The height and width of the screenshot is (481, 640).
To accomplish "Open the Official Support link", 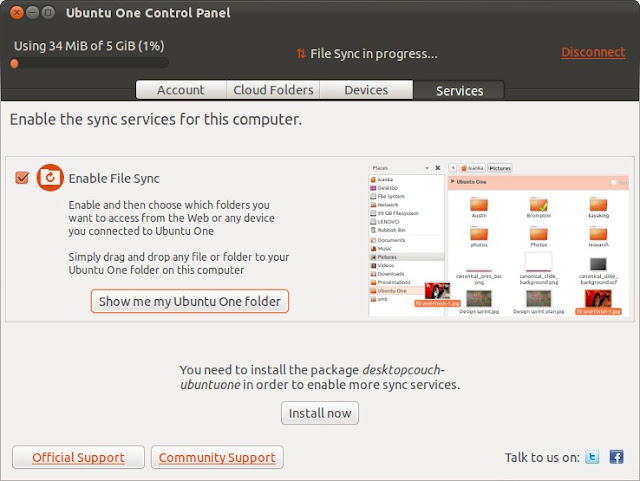I will [78, 457].
